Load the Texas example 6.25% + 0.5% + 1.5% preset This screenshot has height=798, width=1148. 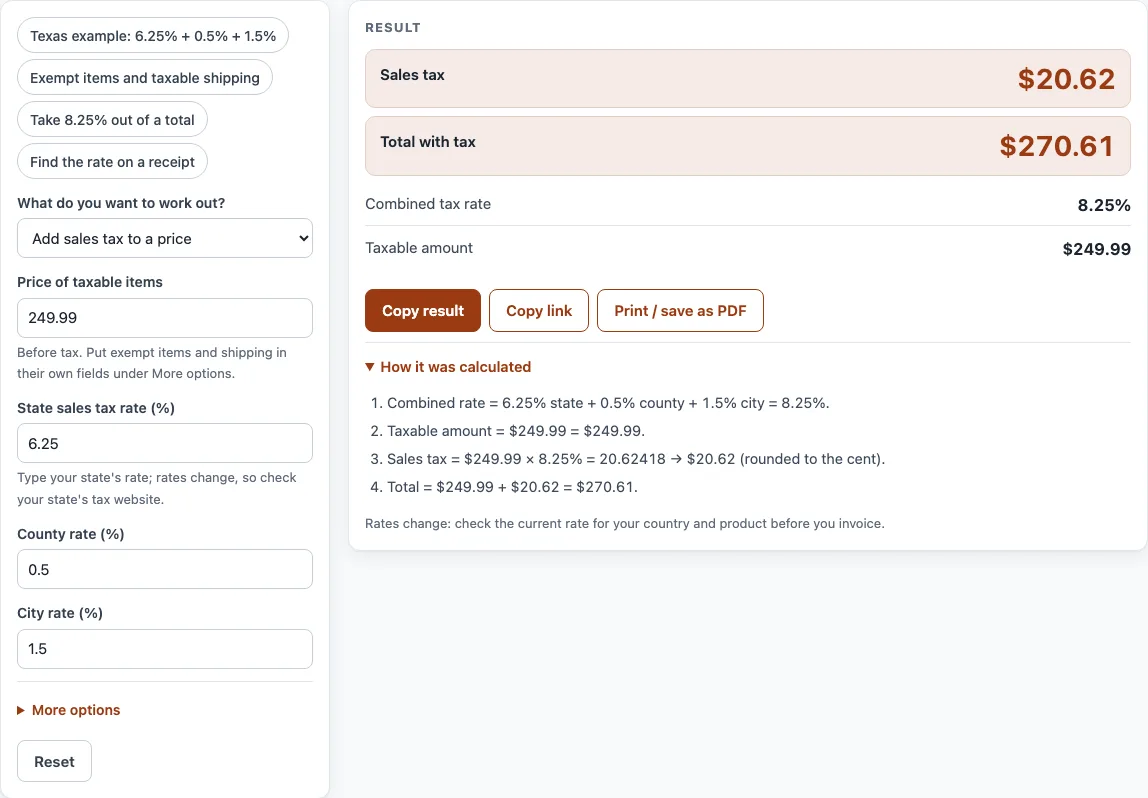pyautogui.click(x=152, y=36)
